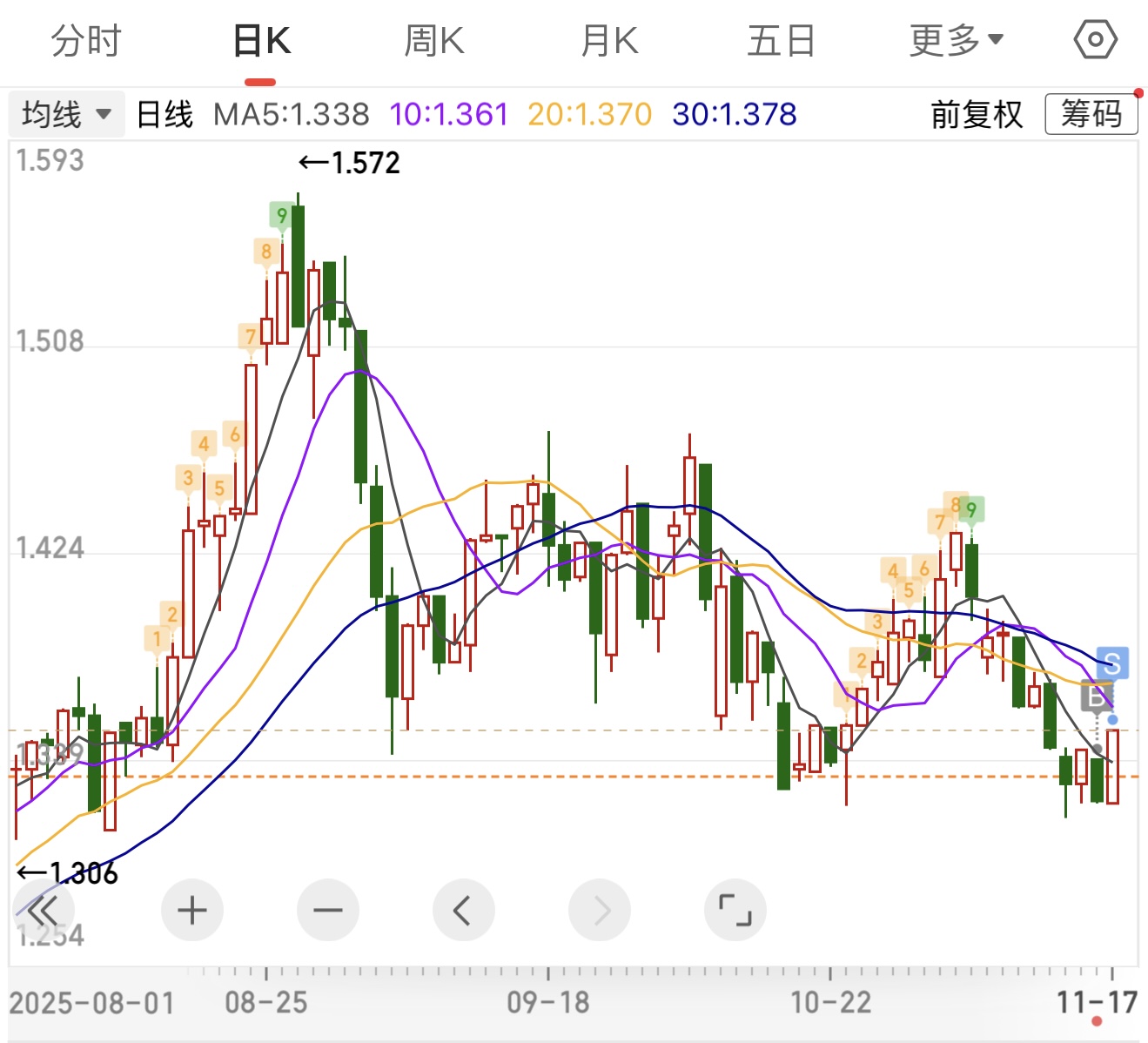This screenshot has height=1043, width=1148.
Task: Select the 月K monthly chart tab
Action: (609, 41)
